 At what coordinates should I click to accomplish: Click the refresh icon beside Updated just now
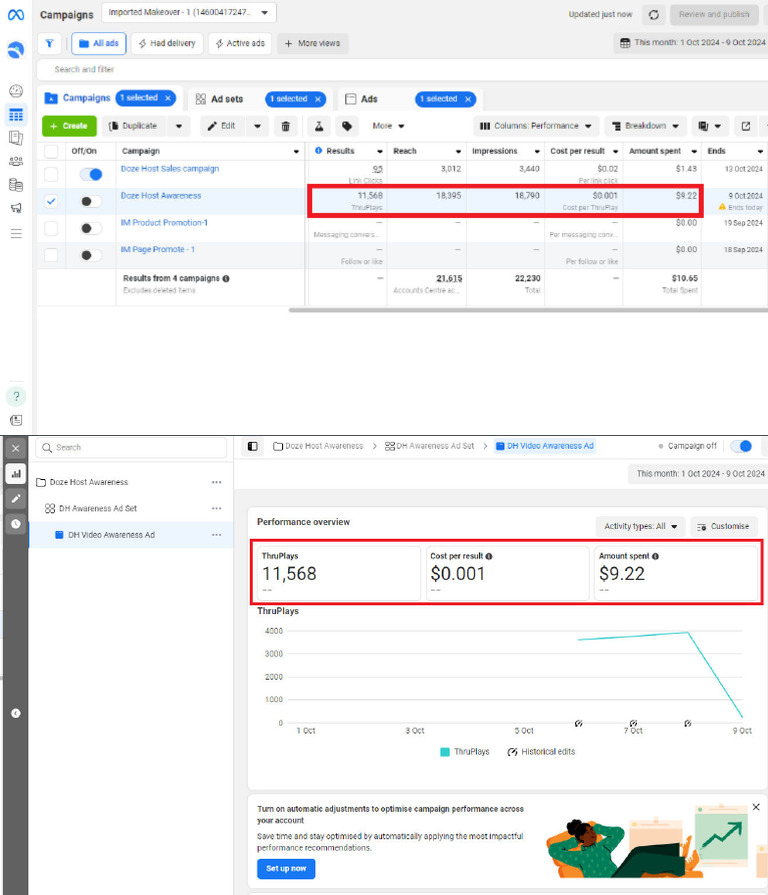coord(653,15)
